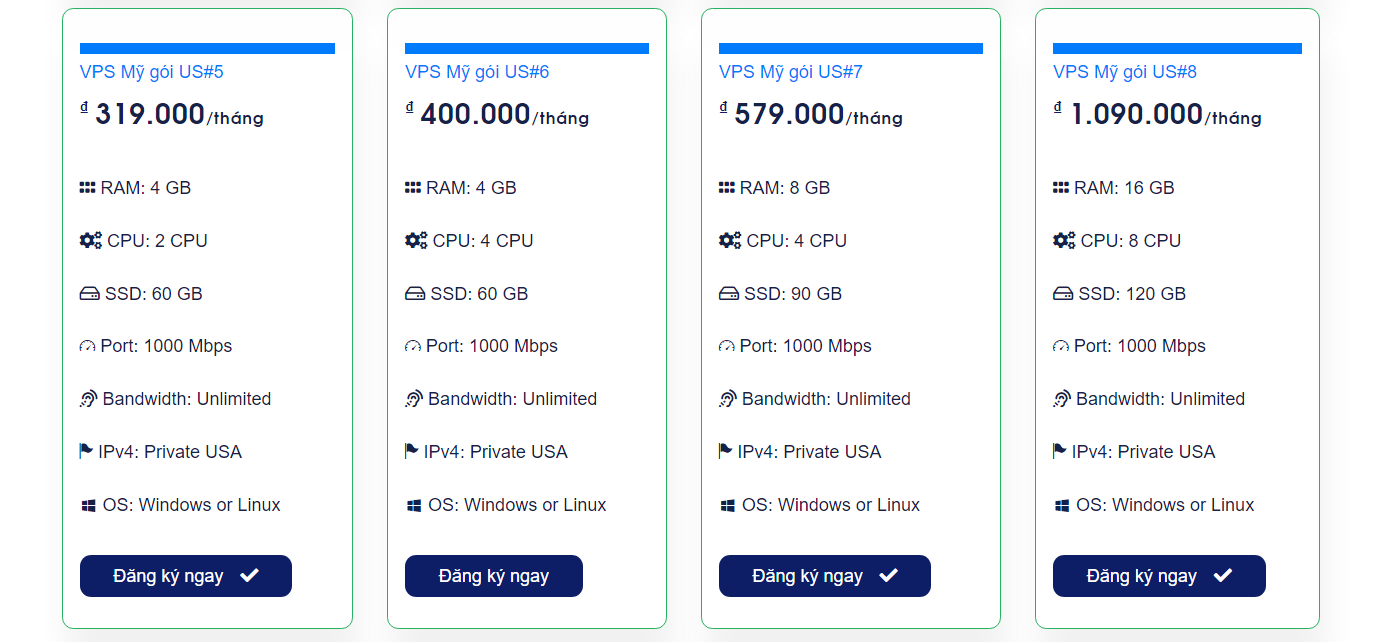1392x642 pixels.
Task: Click the SSD drive icon in US#5 plan
Action: pyautogui.click(x=90, y=294)
